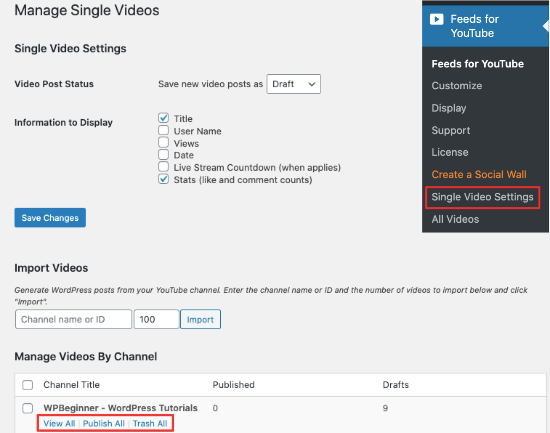550x433 pixels.
Task: Open Single Video Settings in sidebar
Action: pos(482,197)
